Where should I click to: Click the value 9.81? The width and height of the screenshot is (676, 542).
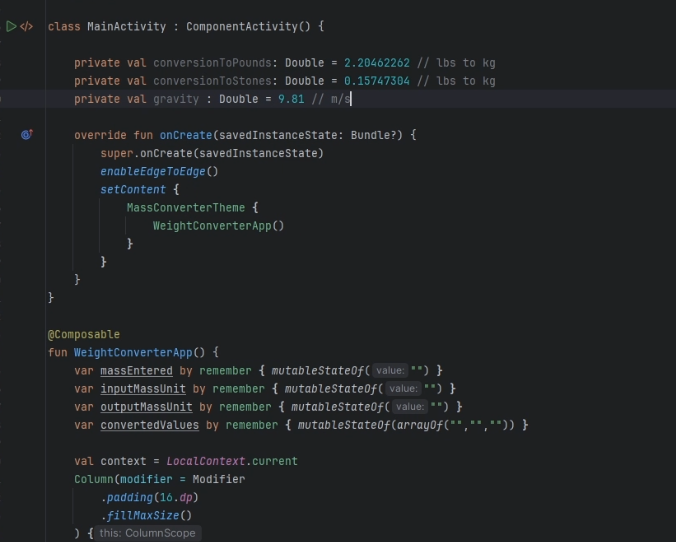pyautogui.click(x=291, y=99)
